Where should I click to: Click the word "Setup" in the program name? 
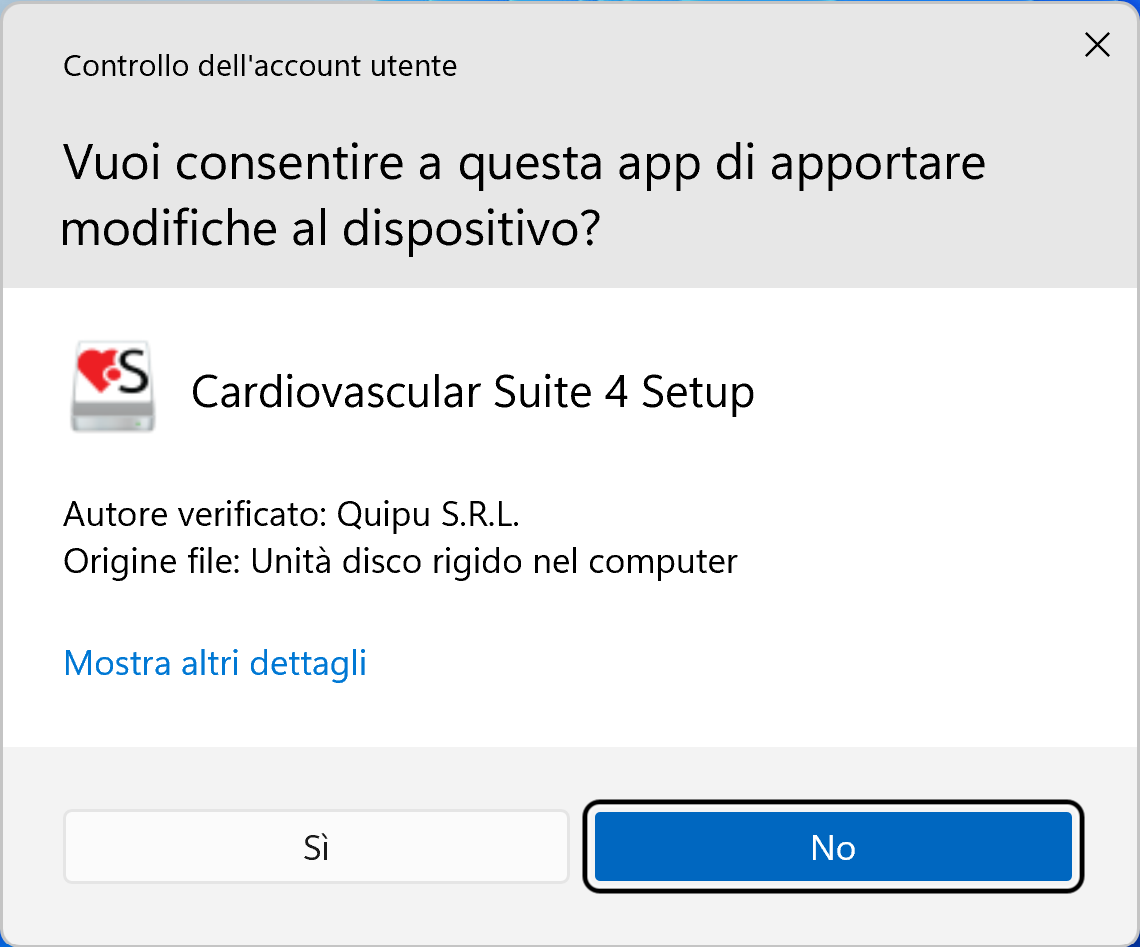coord(697,391)
